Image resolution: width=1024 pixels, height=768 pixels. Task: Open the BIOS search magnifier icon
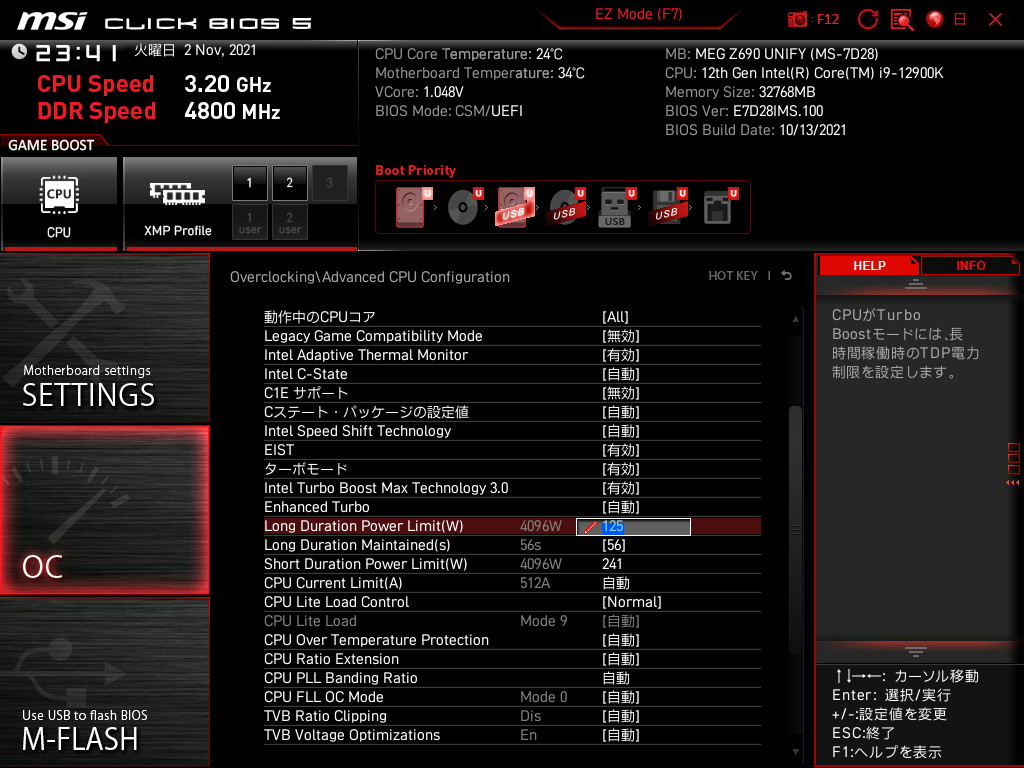tap(902, 20)
